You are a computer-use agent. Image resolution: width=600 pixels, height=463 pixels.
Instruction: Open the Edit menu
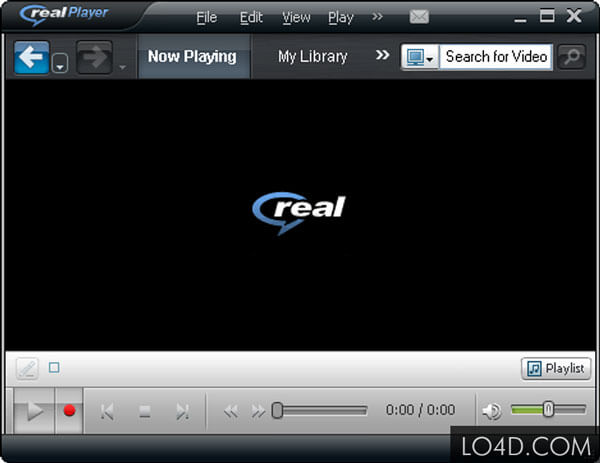251,17
